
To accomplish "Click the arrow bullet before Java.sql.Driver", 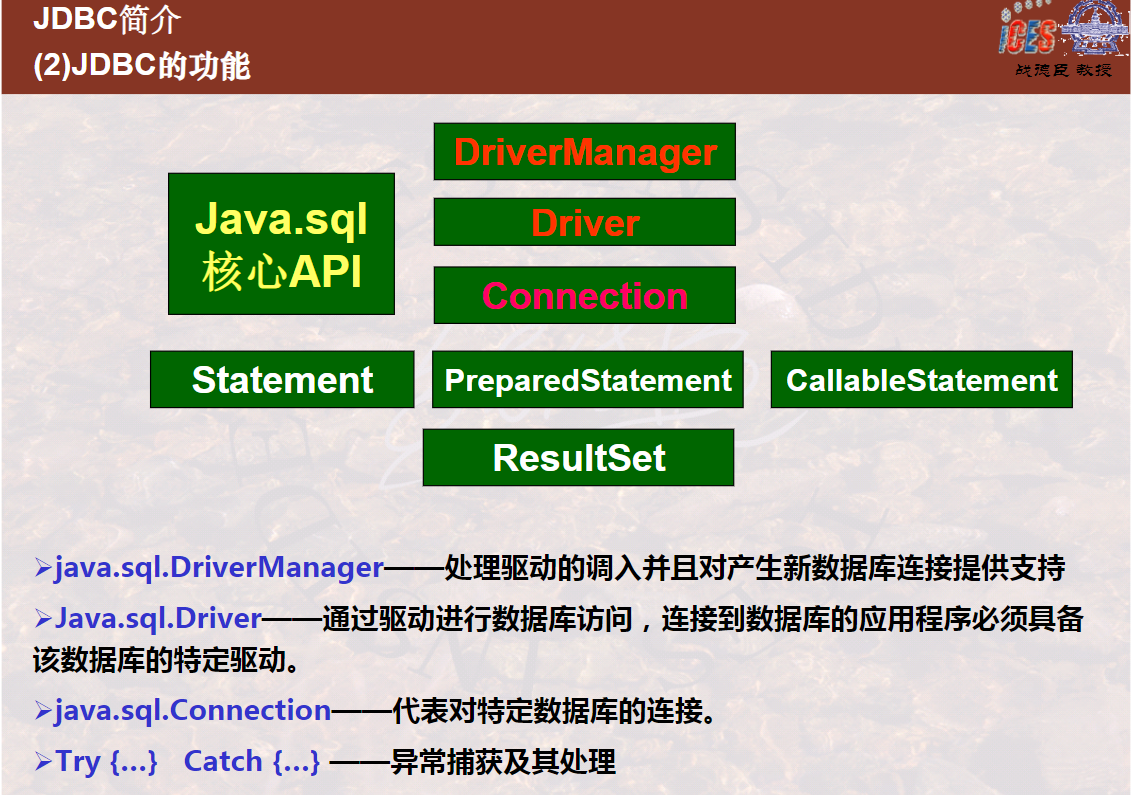I will (43, 619).
